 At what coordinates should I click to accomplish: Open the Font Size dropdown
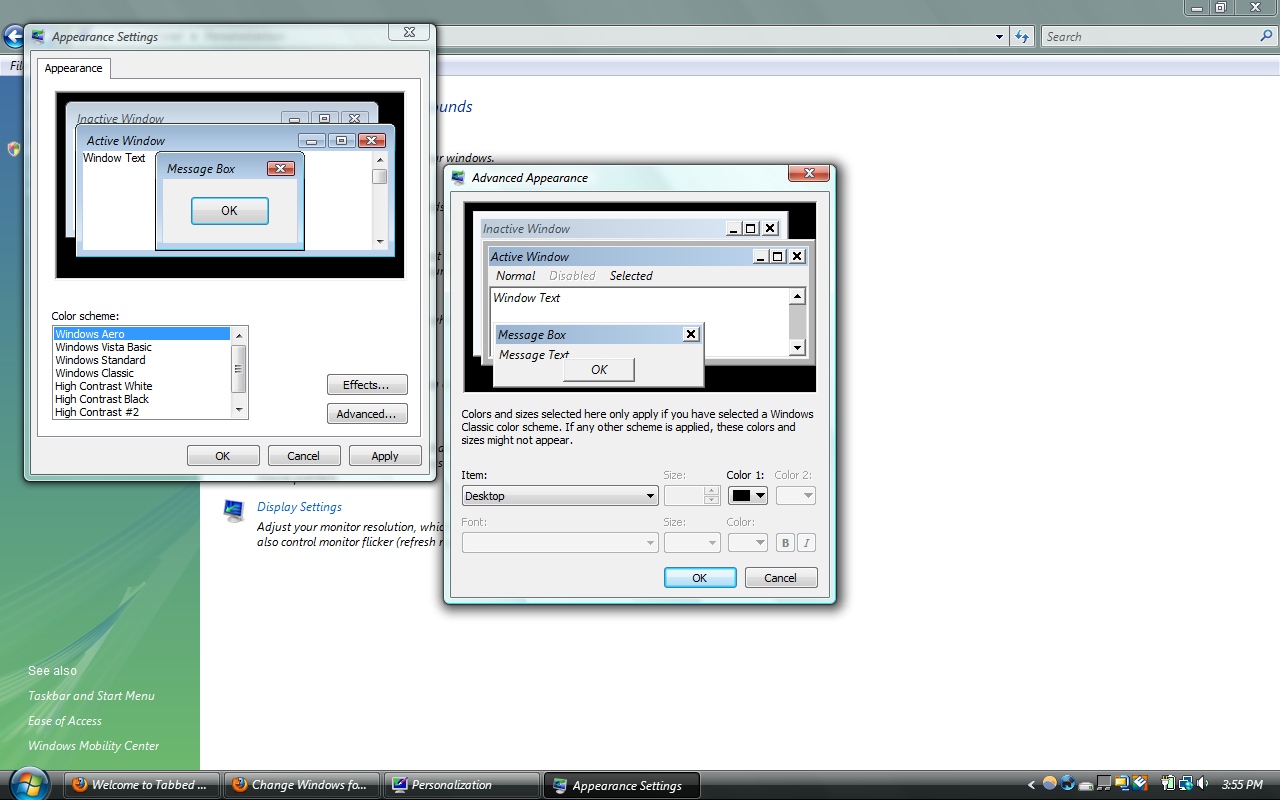692,543
